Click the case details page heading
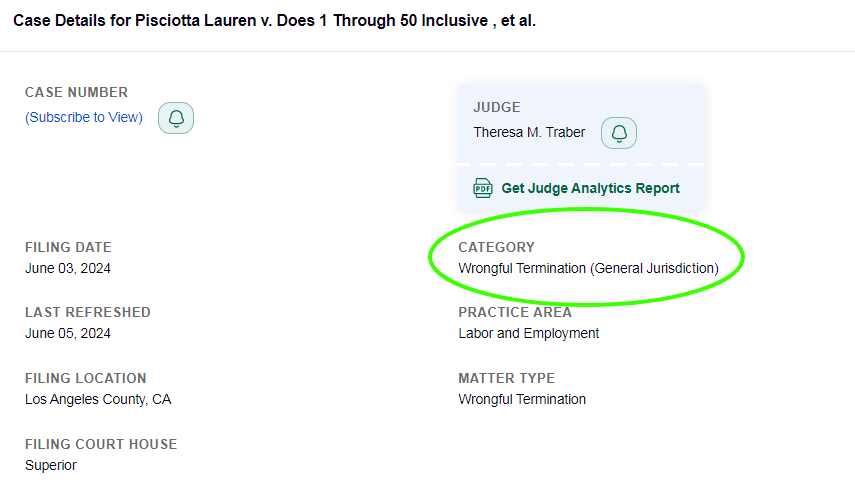This screenshot has width=855, height=498. pyautogui.click(x=274, y=21)
